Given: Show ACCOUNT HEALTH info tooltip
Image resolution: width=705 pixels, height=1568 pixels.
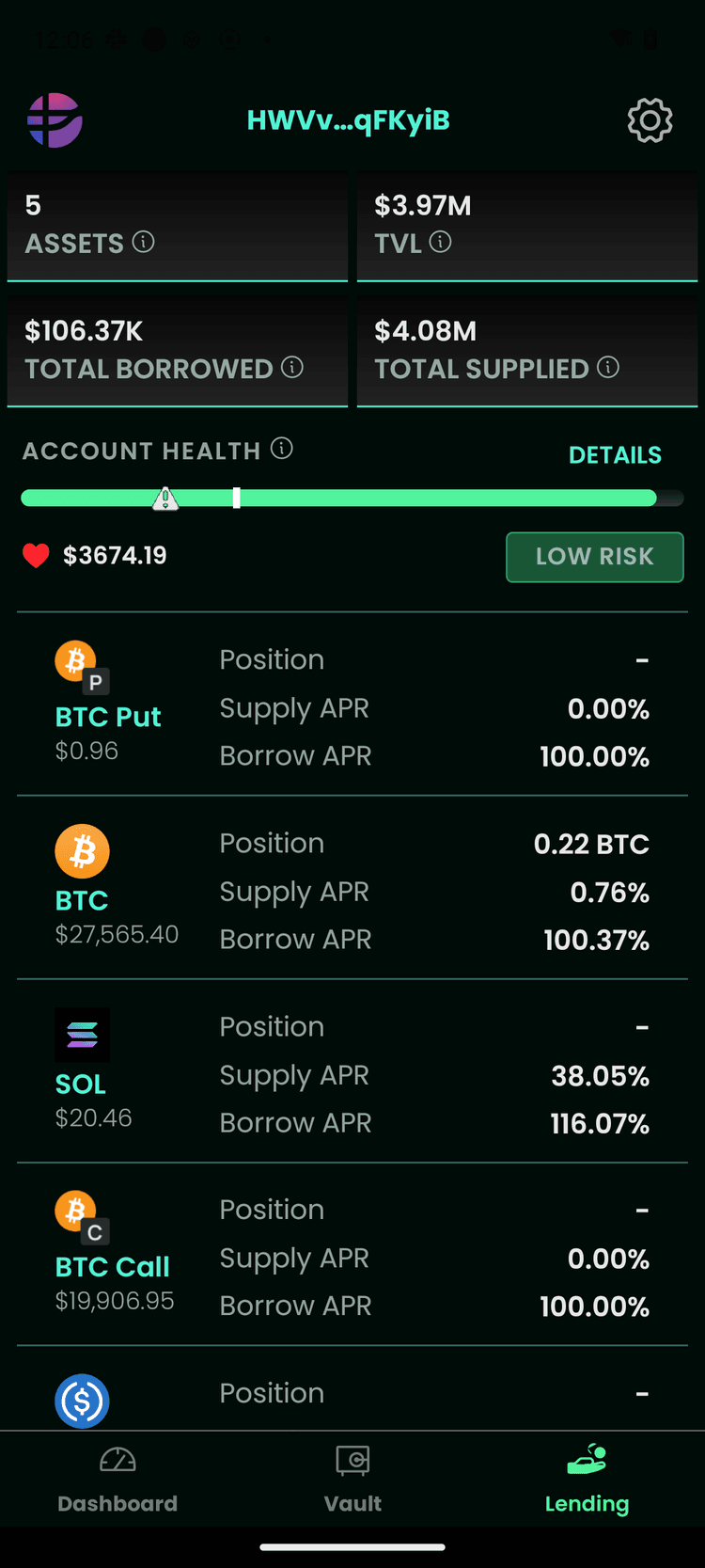Looking at the screenshot, I should (282, 449).
